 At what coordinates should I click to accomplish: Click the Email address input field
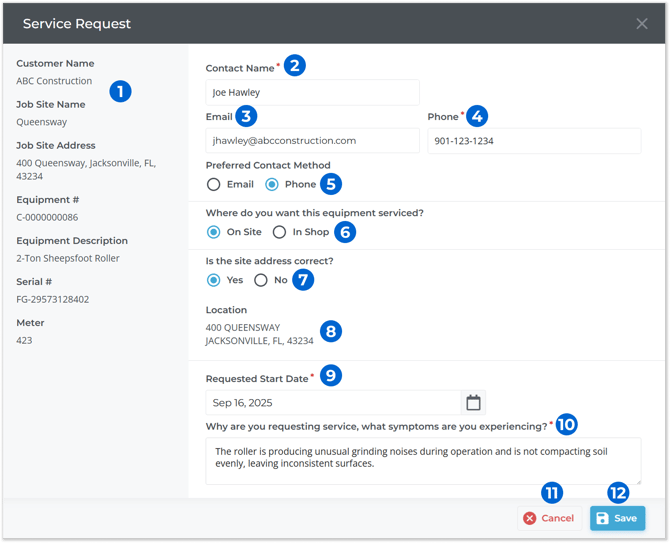[312, 141]
